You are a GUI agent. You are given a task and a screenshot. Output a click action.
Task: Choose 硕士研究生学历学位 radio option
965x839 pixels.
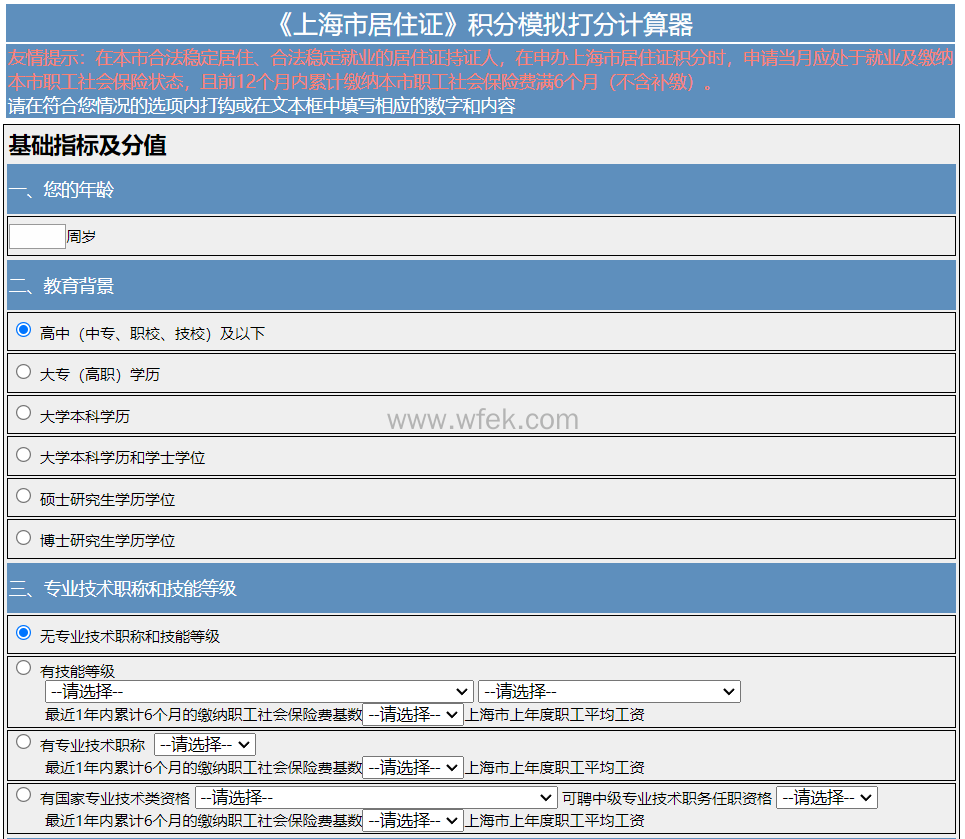[24, 496]
